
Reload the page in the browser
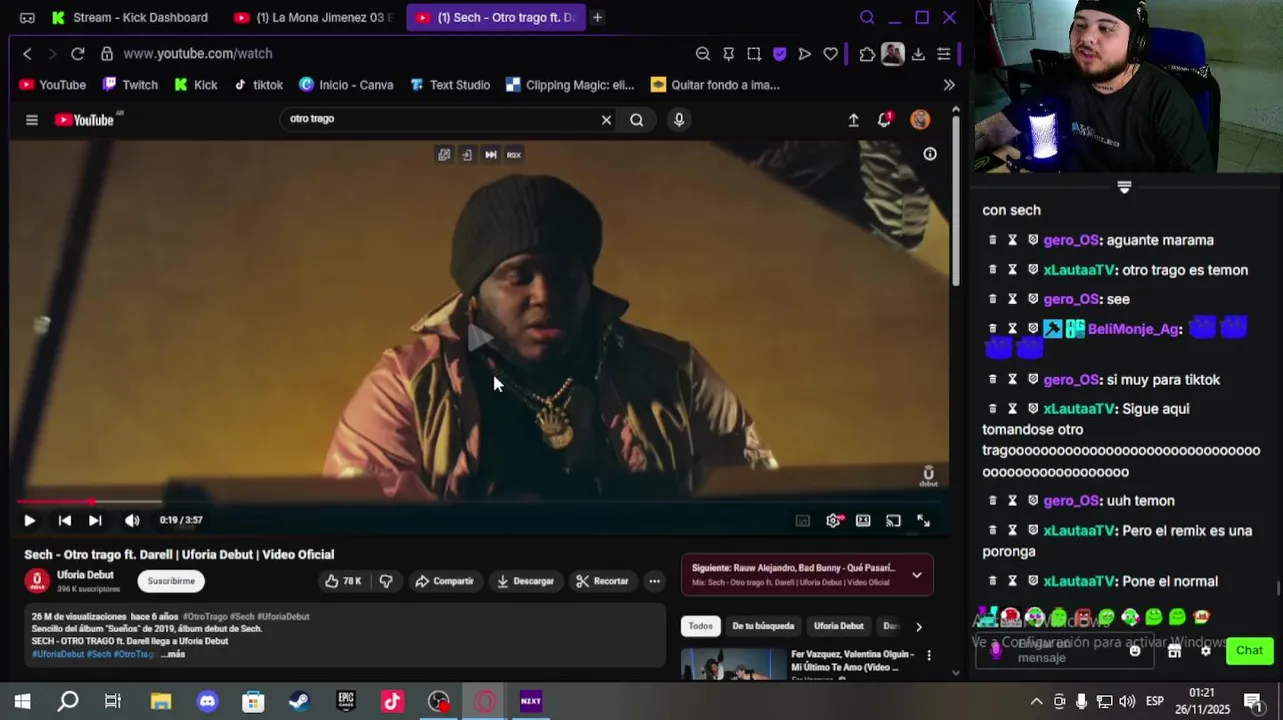(78, 54)
